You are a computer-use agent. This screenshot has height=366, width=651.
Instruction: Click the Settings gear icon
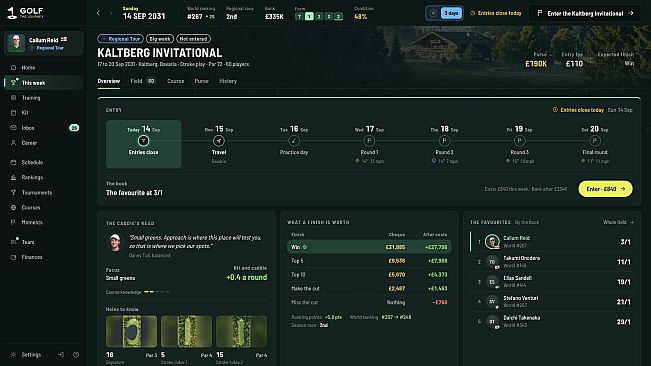tap(13, 355)
